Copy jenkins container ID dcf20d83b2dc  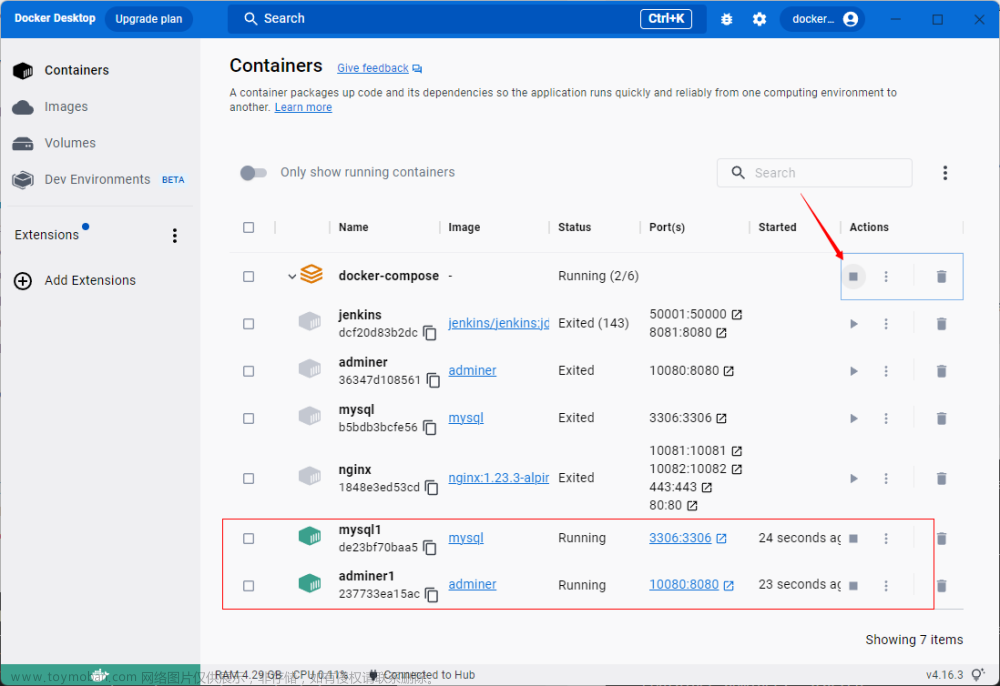click(x=430, y=333)
